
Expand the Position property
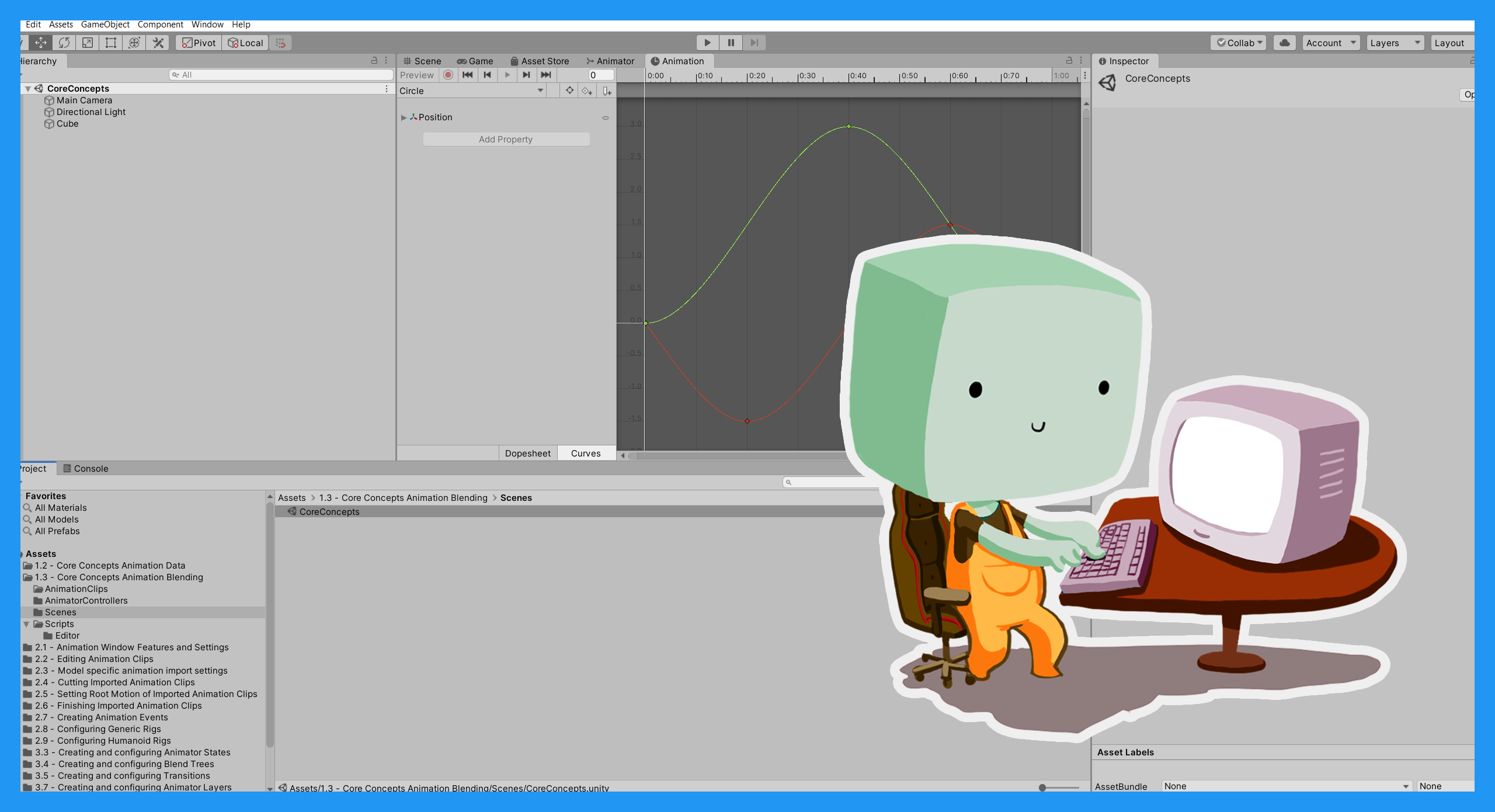[404, 117]
